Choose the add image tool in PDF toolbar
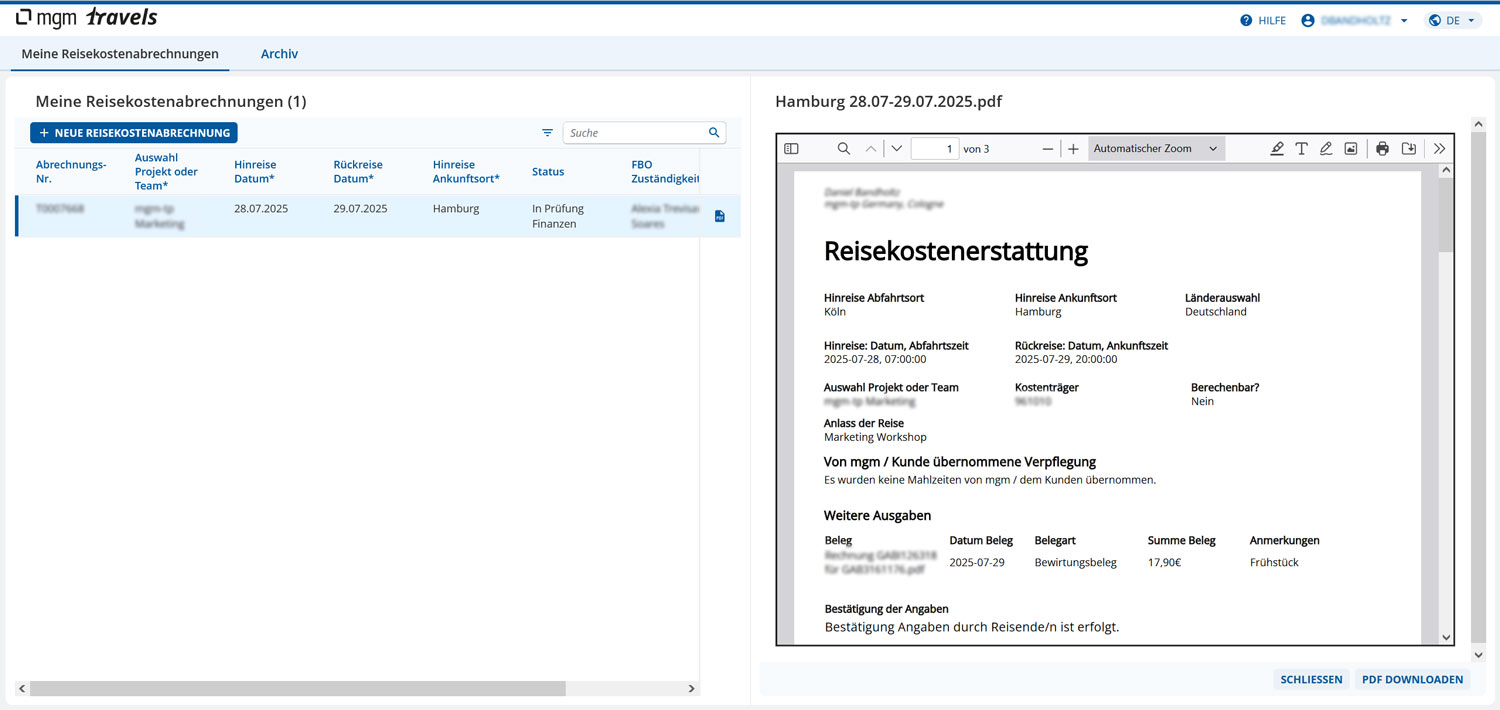Screen dimensions: 1500x710 (x=1350, y=149)
